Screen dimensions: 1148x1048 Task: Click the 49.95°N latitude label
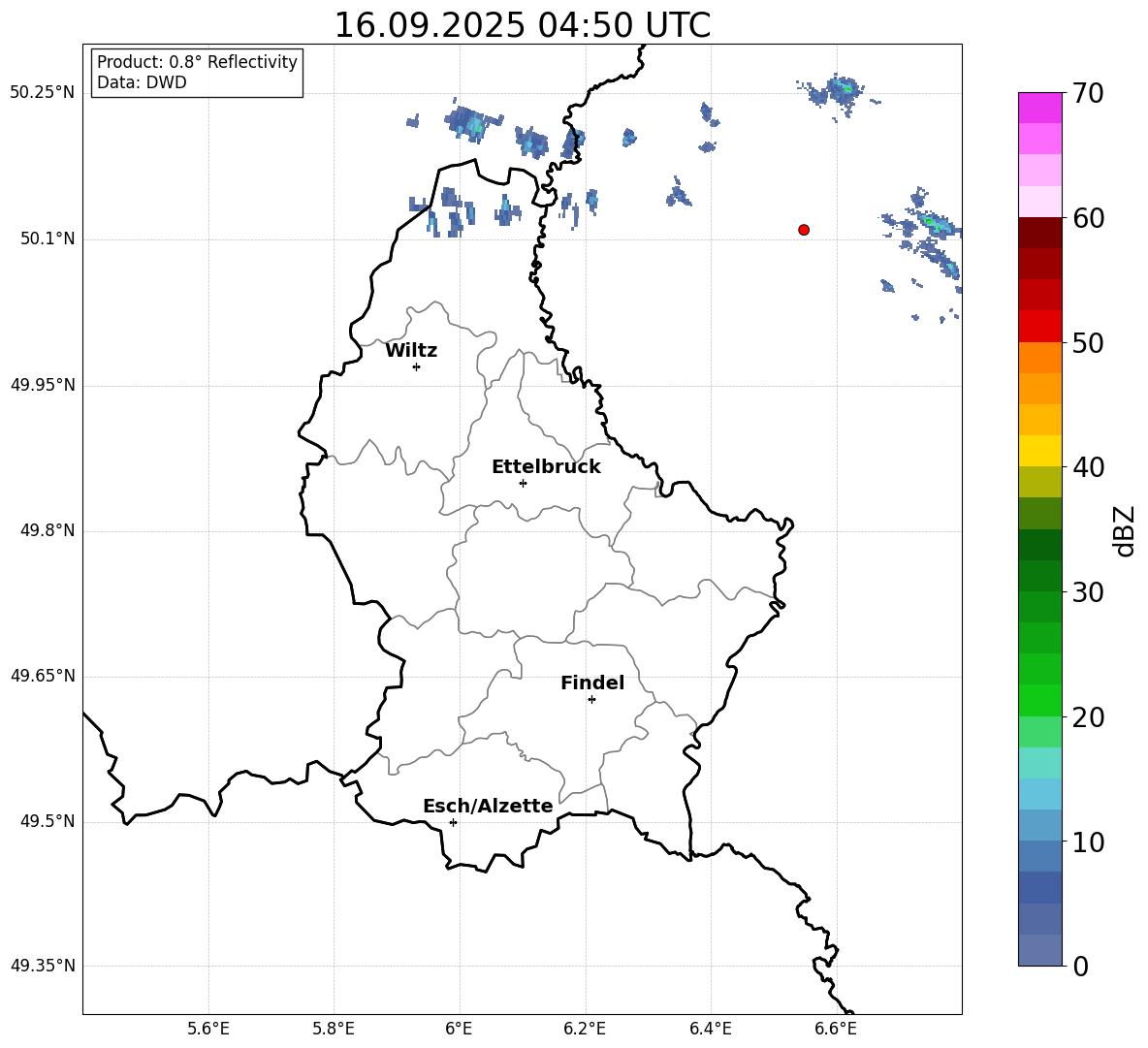click(43, 385)
